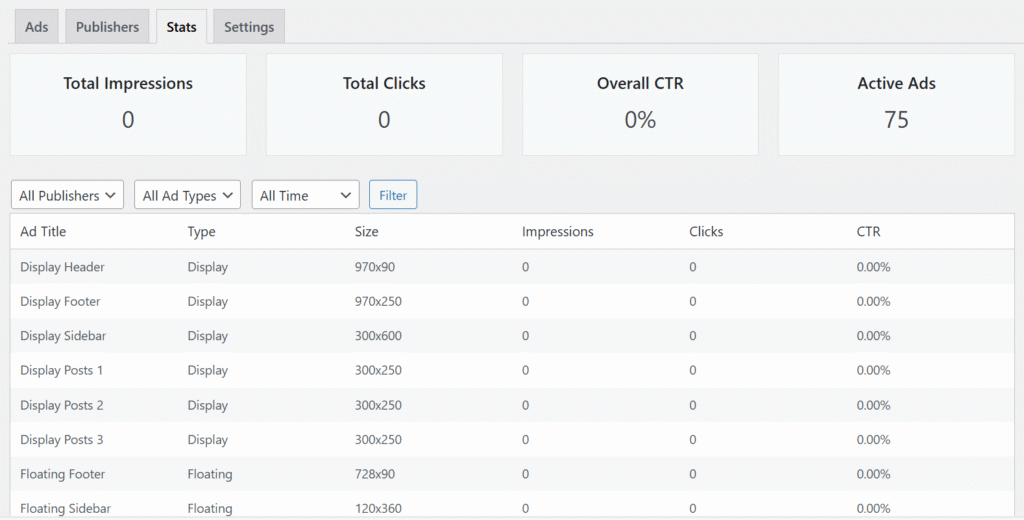
Task: Click the Clicks column header
Action: [x=706, y=231]
